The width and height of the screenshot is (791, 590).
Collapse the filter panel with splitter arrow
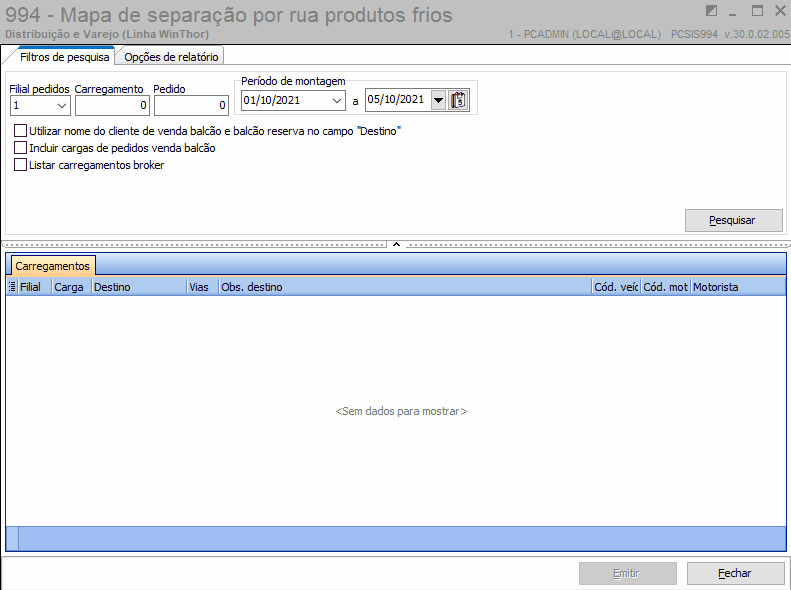[397, 245]
